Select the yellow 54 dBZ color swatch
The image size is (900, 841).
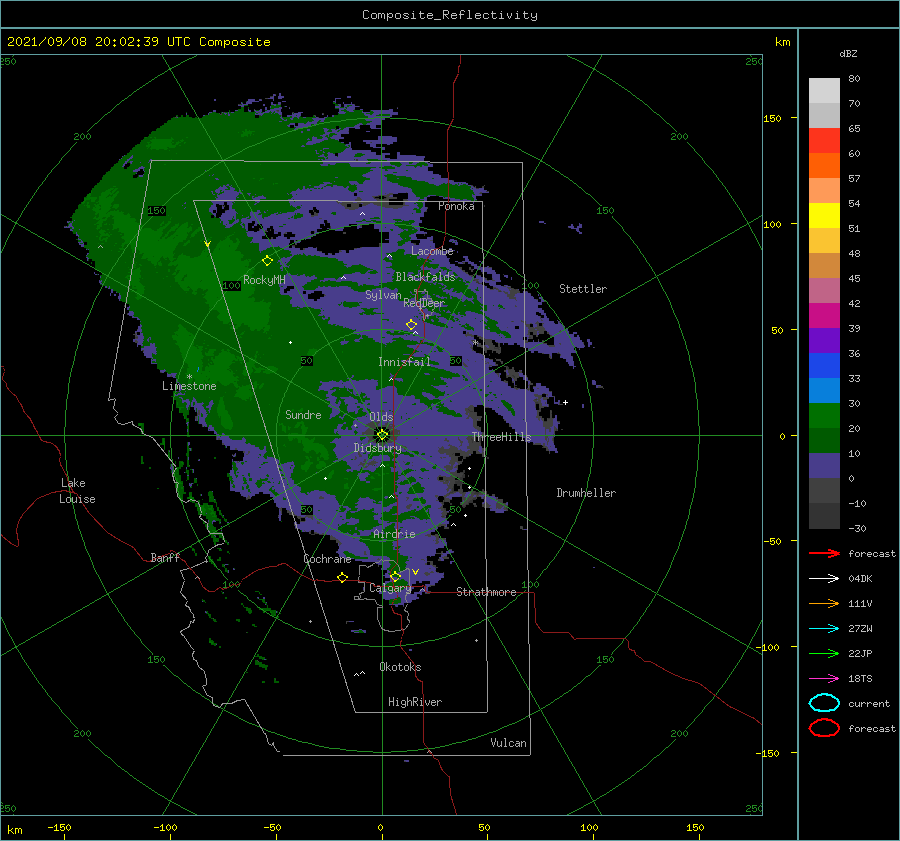tap(824, 215)
